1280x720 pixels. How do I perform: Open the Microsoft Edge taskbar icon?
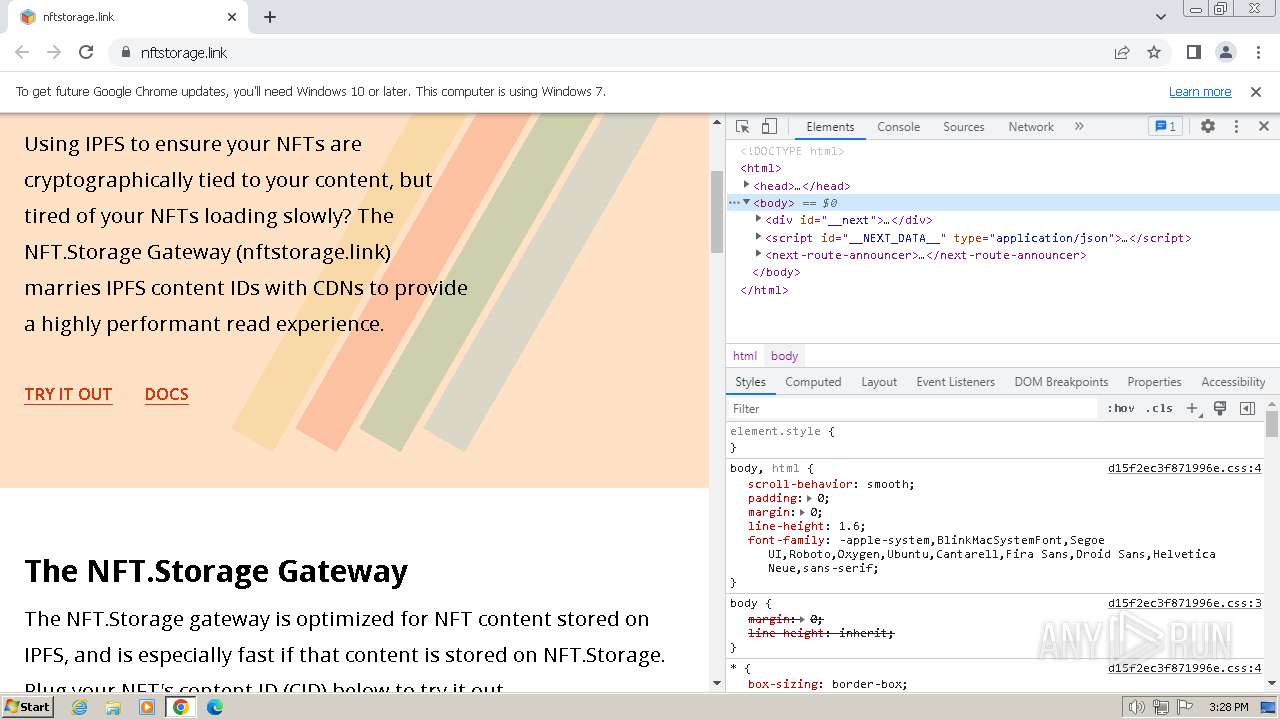pyautogui.click(x=215, y=707)
